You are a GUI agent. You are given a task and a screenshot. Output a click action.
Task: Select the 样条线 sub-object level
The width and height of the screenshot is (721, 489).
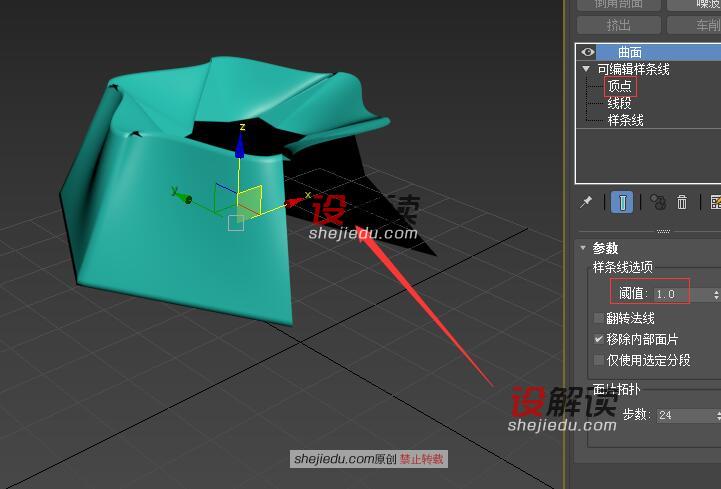pyautogui.click(x=625, y=120)
